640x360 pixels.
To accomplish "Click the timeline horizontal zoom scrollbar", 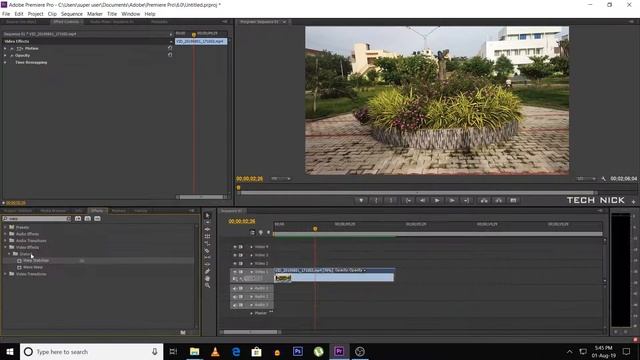I will point(250,332).
